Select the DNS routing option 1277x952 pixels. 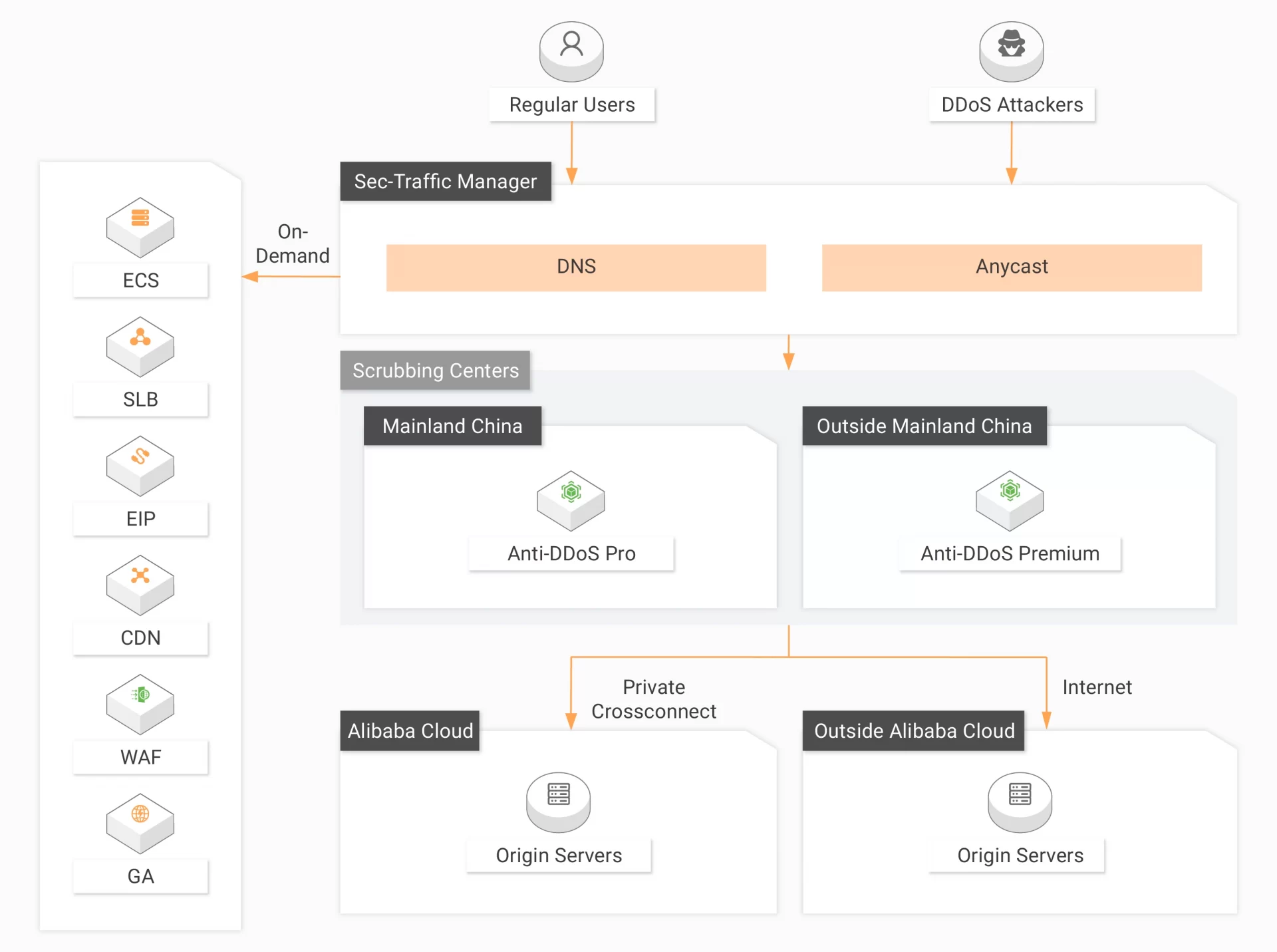(575, 267)
